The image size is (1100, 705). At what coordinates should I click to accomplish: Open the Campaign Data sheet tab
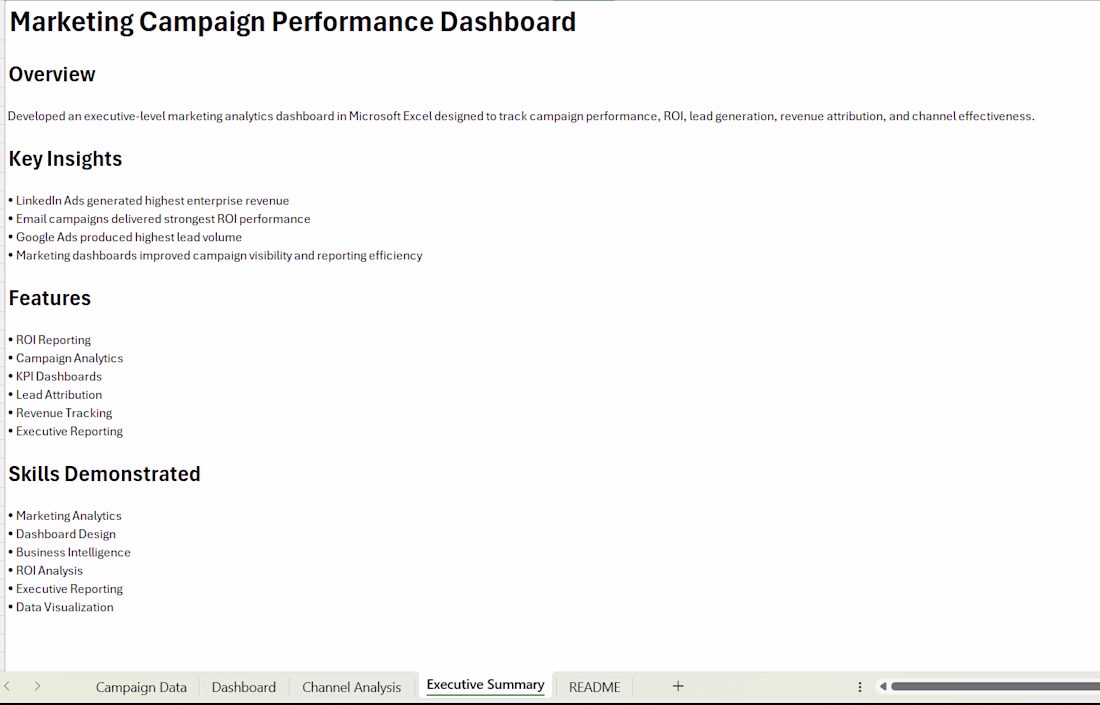click(141, 687)
